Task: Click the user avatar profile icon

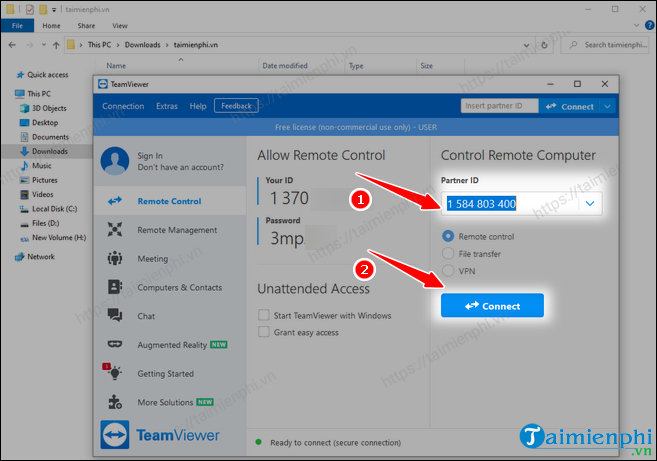Action: (115, 161)
